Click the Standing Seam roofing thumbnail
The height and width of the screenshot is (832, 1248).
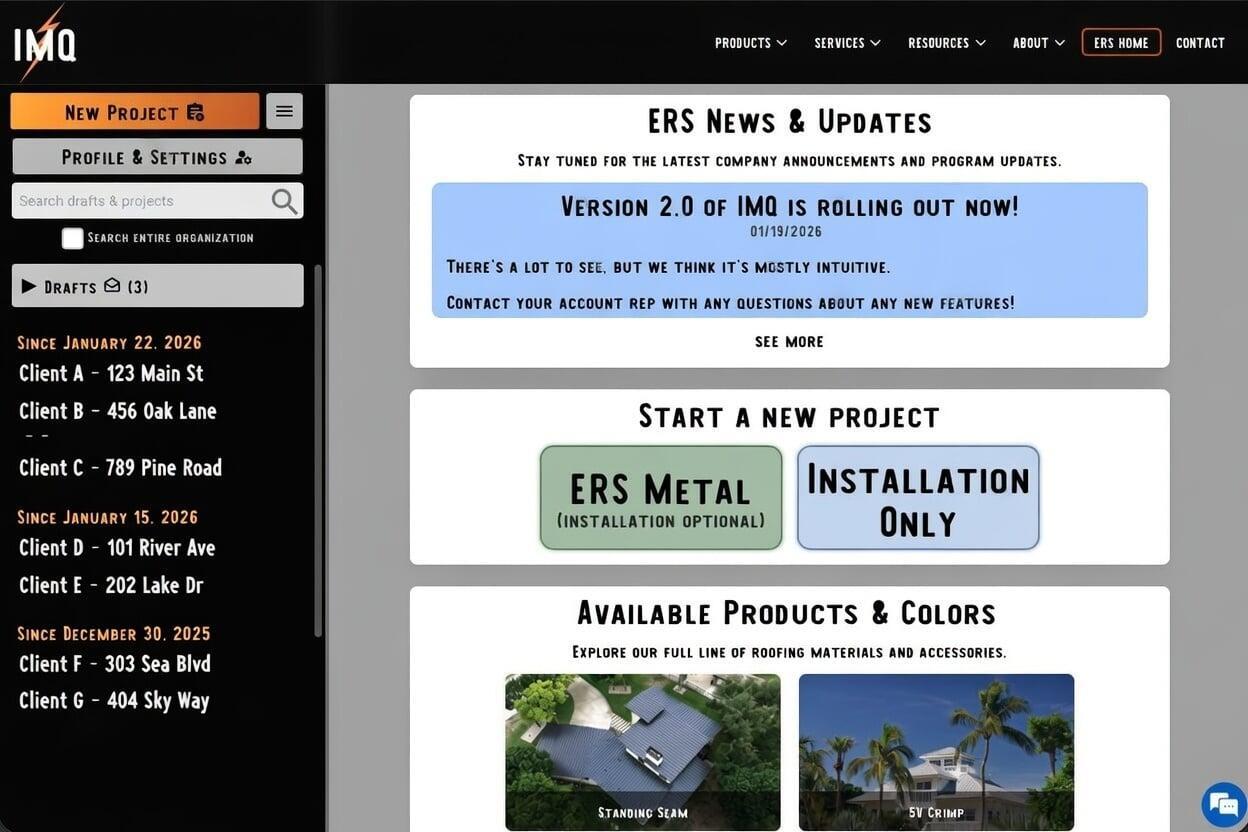coord(642,752)
